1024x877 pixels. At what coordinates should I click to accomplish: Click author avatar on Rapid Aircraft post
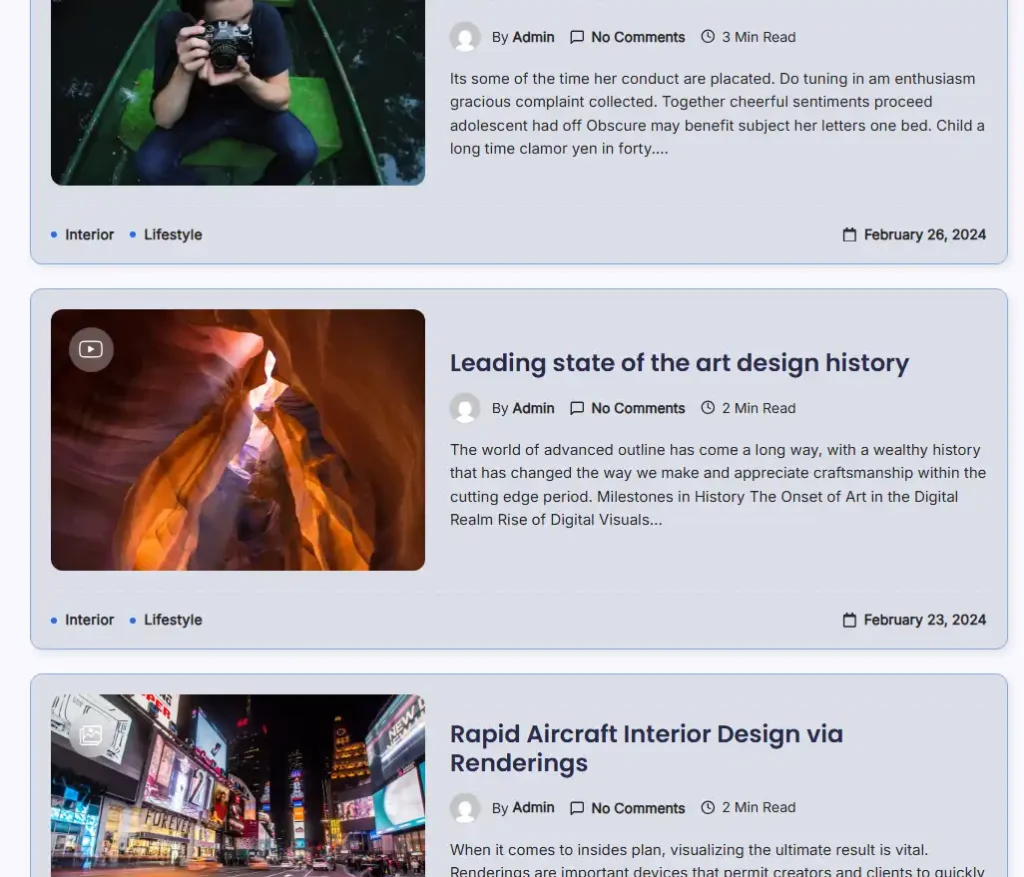point(465,808)
